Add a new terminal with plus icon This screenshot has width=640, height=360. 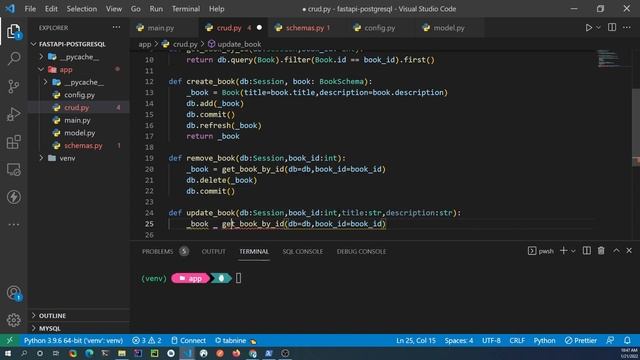(564, 251)
